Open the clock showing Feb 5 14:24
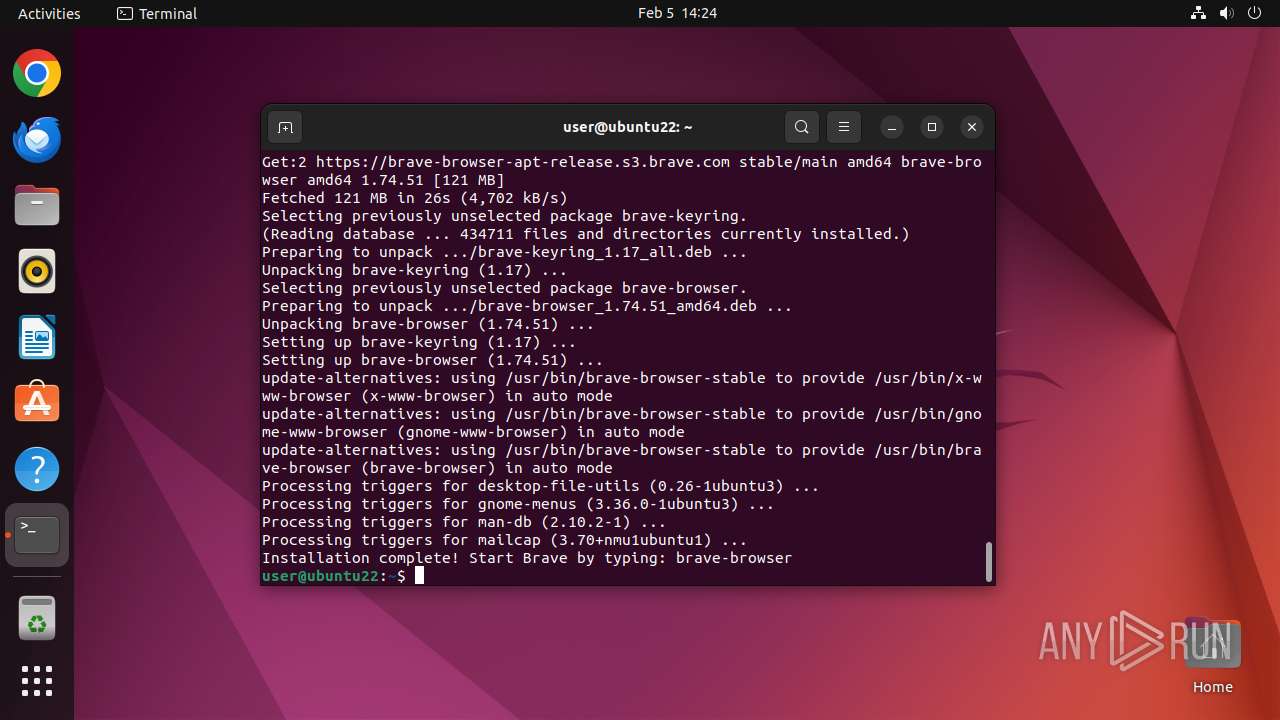The image size is (1280, 720). pos(677,13)
